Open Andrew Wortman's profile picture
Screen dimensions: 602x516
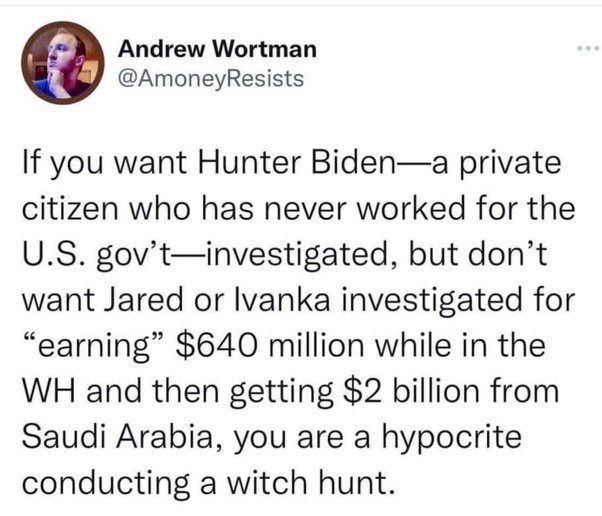click(x=63, y=63)
